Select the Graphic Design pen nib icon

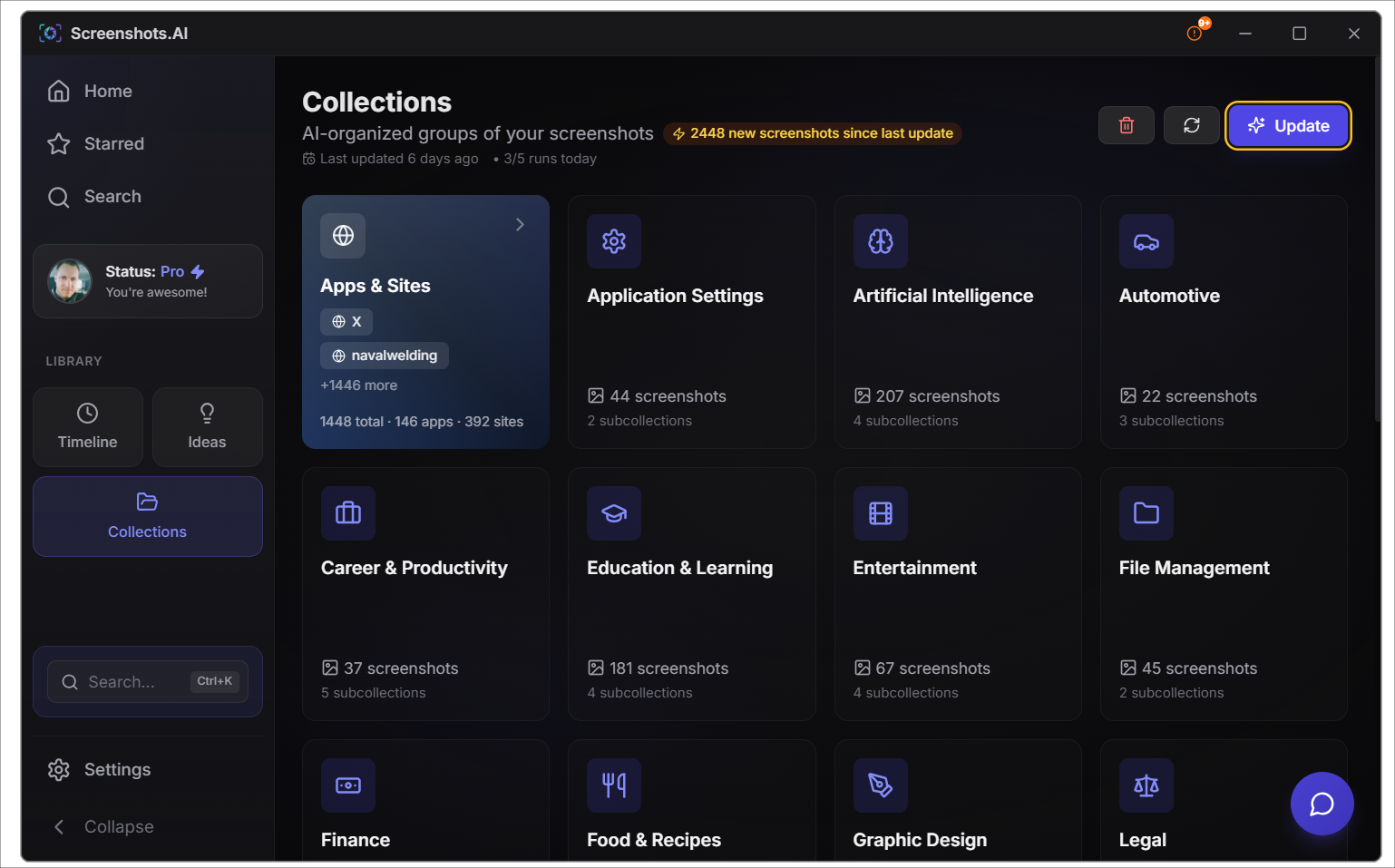[880, 785]
